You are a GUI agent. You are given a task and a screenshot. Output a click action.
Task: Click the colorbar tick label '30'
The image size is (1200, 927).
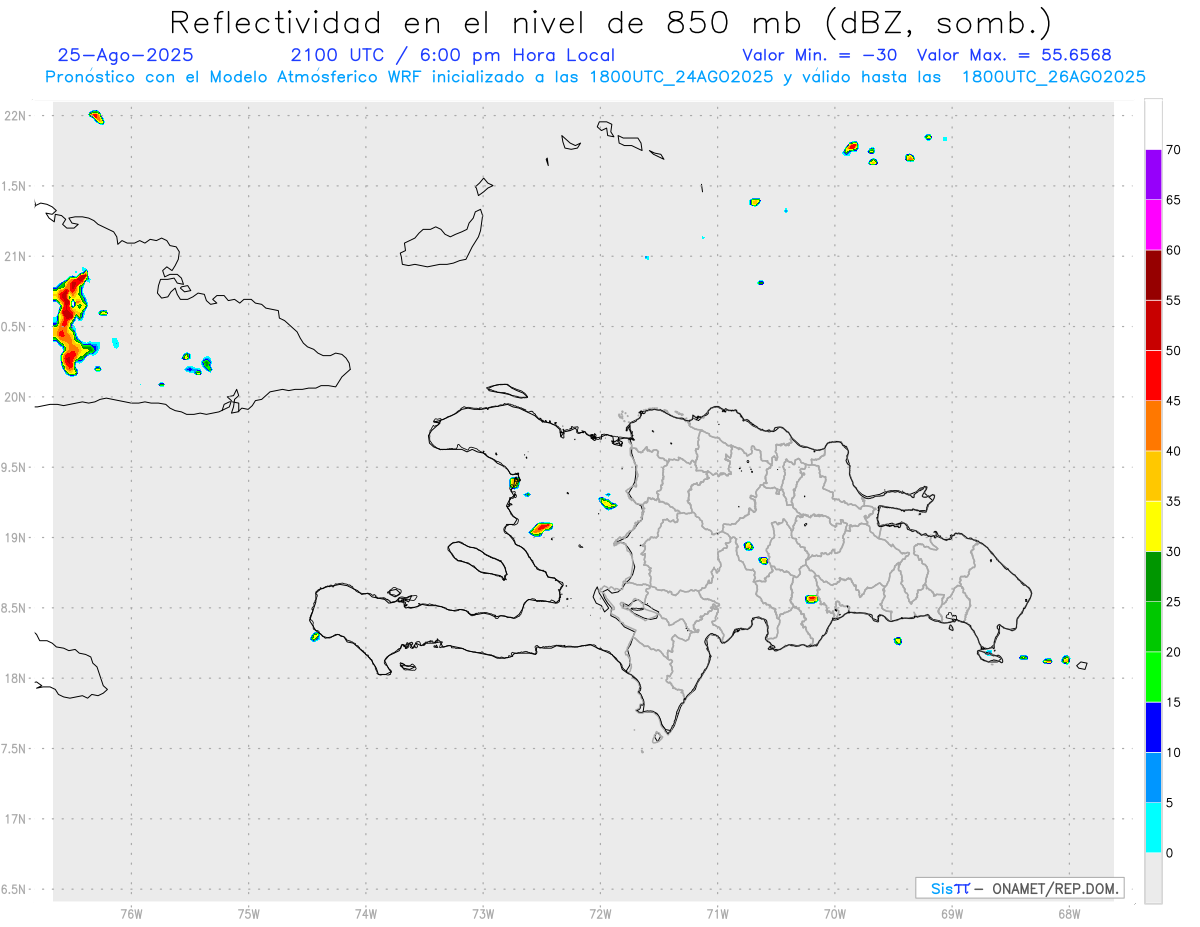1174,552
